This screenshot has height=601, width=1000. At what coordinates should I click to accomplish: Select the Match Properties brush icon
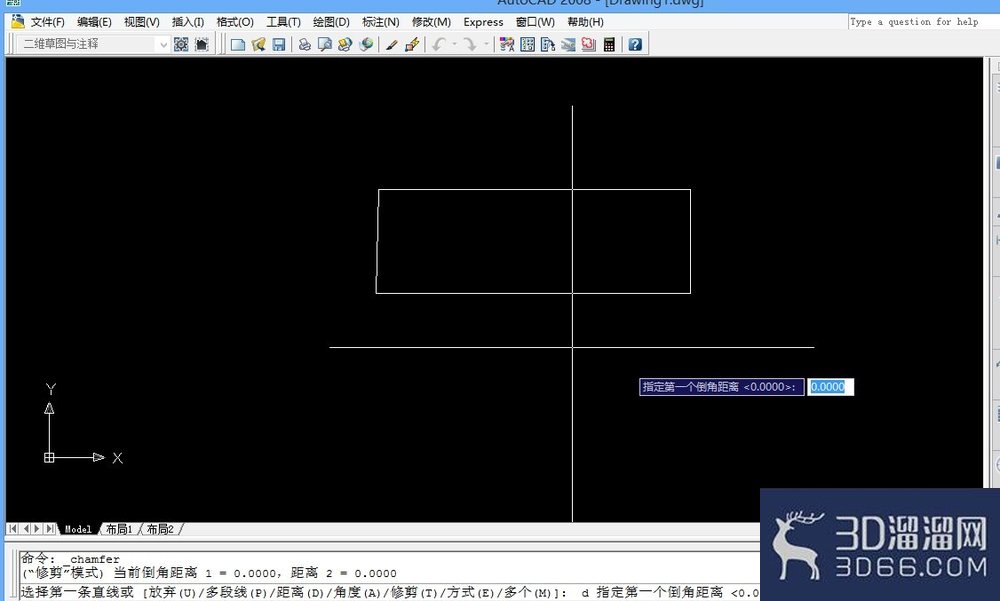(392, 45)
